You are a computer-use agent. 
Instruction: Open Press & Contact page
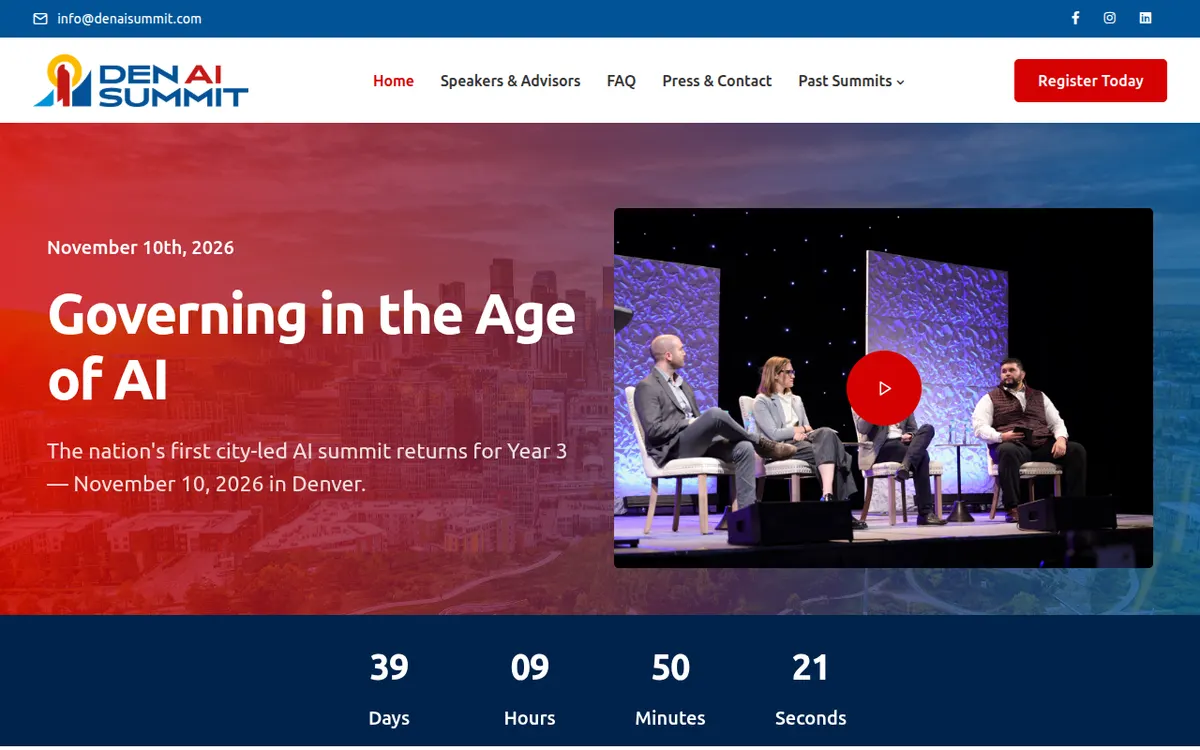pyautogui.click(x=717, y=81)
